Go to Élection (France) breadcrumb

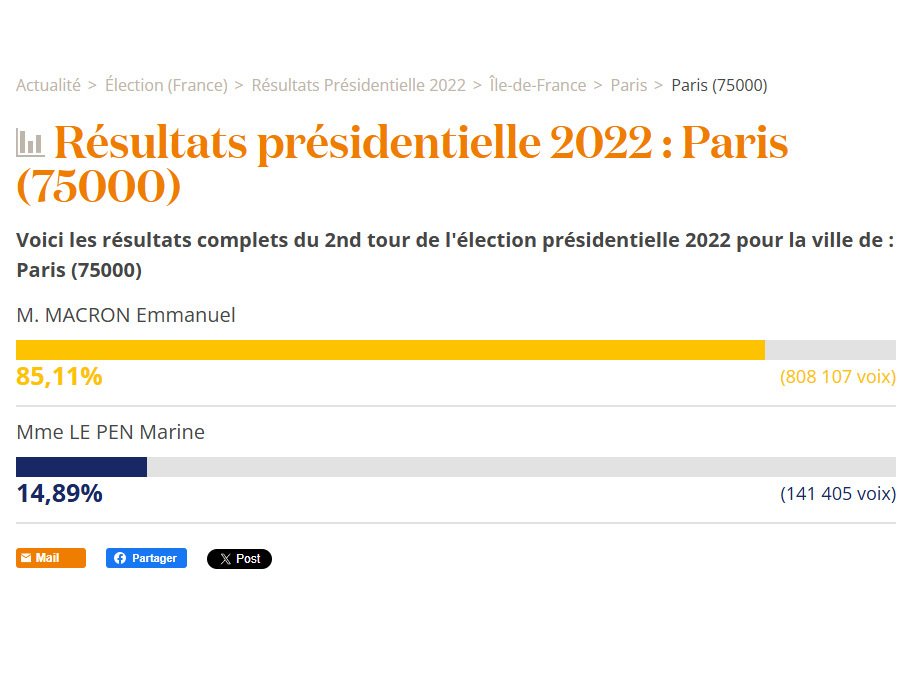[x=166, y=85]
